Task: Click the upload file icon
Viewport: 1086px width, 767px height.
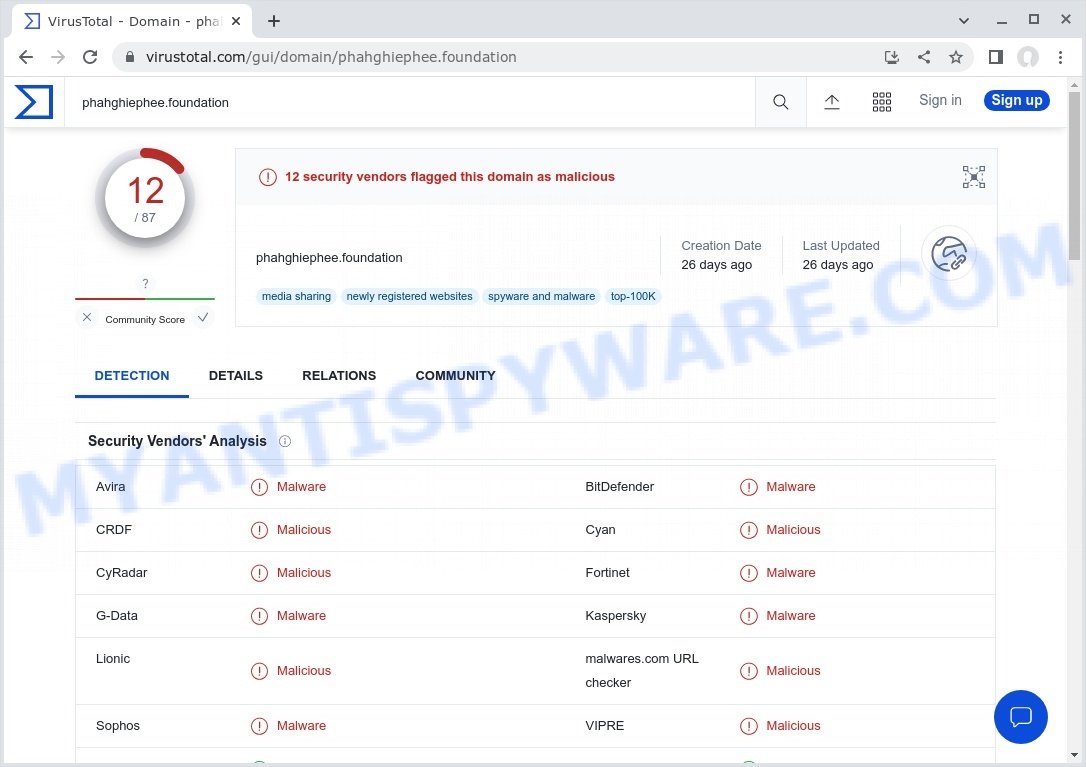Action: (832, 102)
